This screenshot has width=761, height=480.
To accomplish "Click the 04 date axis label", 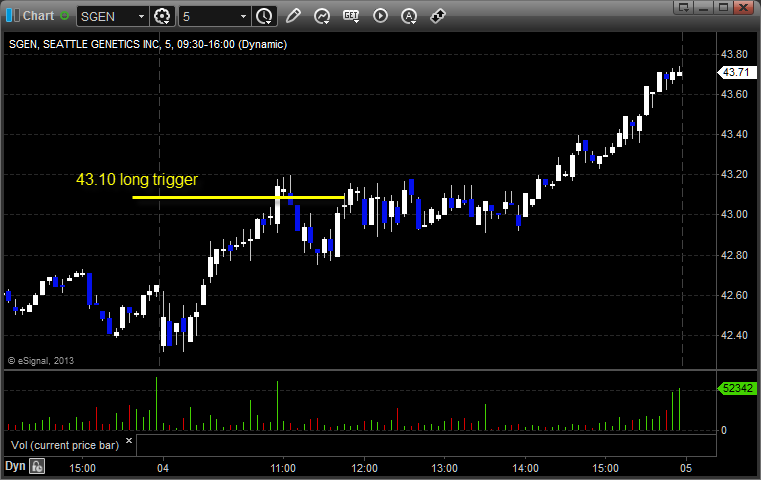I will click(163, 468).
